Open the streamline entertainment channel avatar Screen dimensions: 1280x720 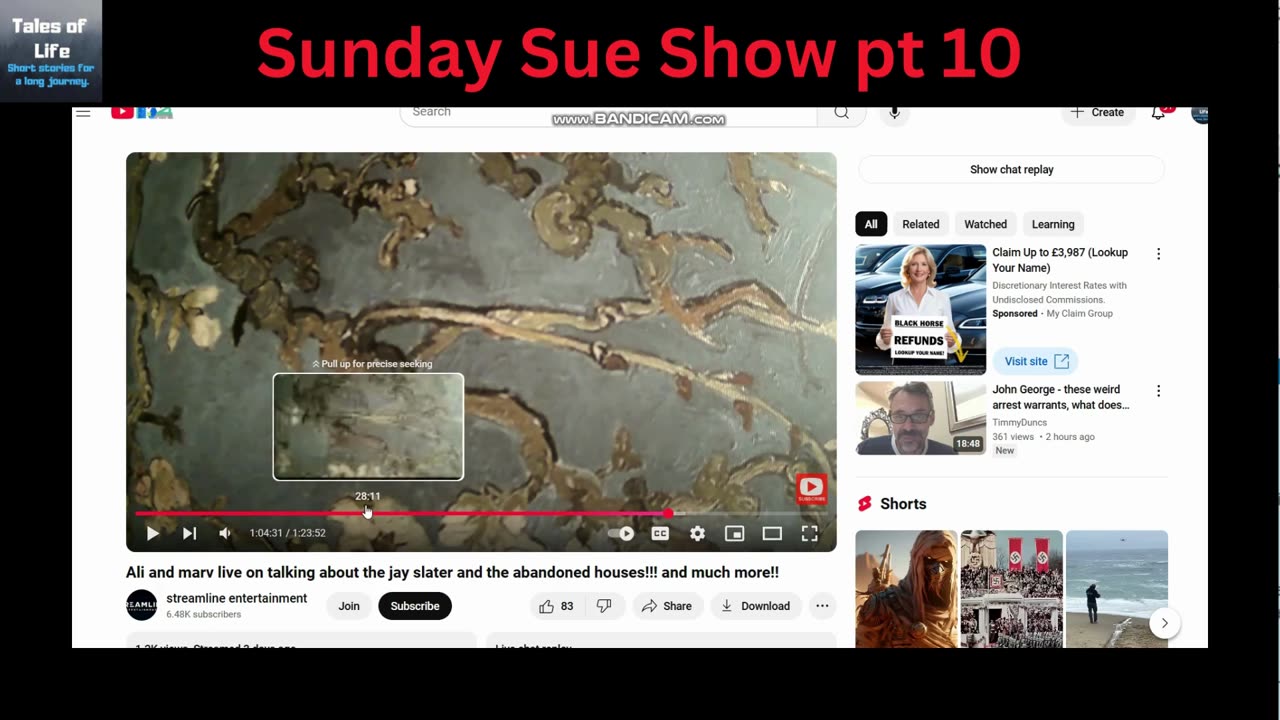pos(142,605)
